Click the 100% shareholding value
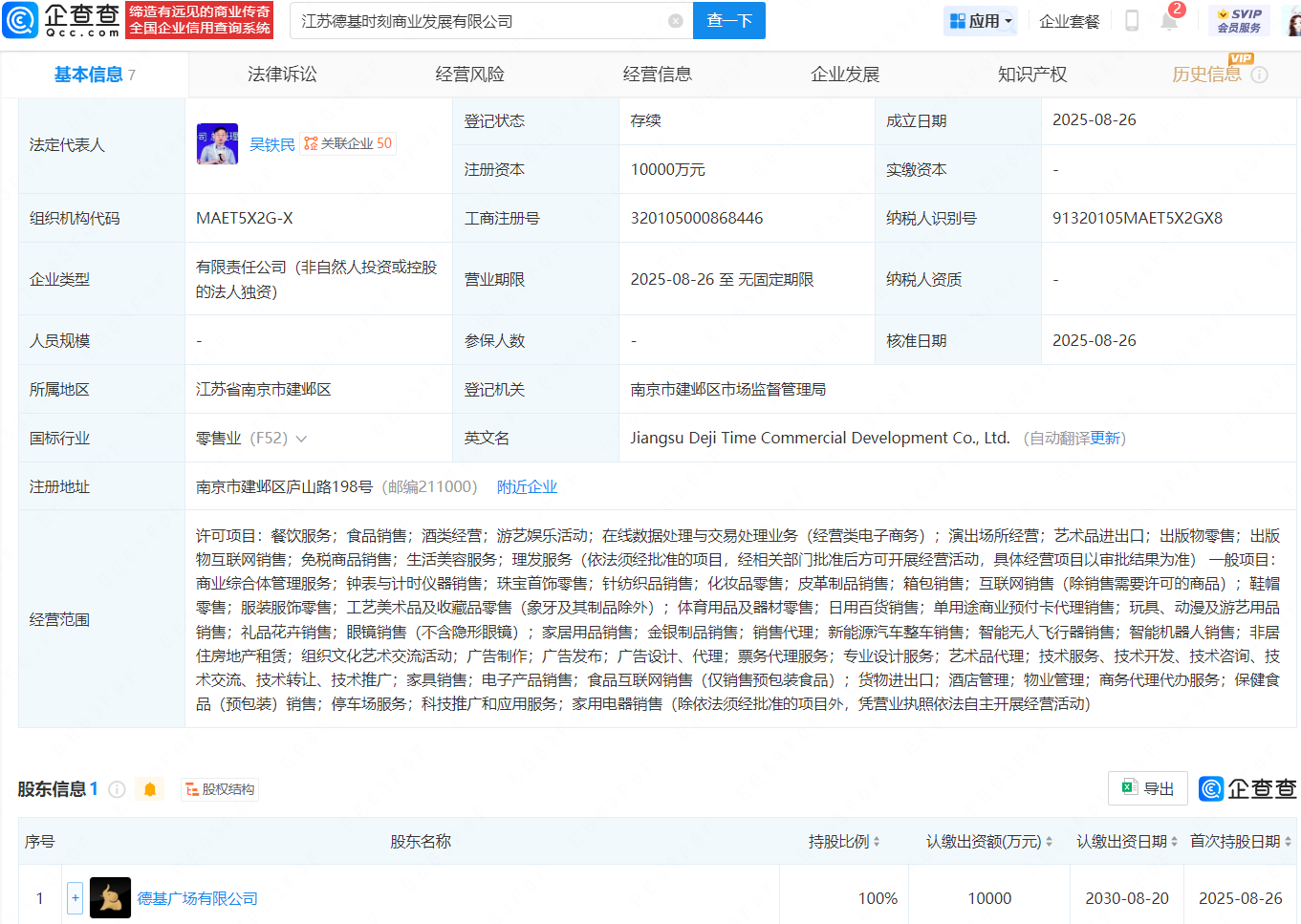Image resolution: width=1301 pixels, height=924 pixels. pyautogui.click(x=878, y=899)
